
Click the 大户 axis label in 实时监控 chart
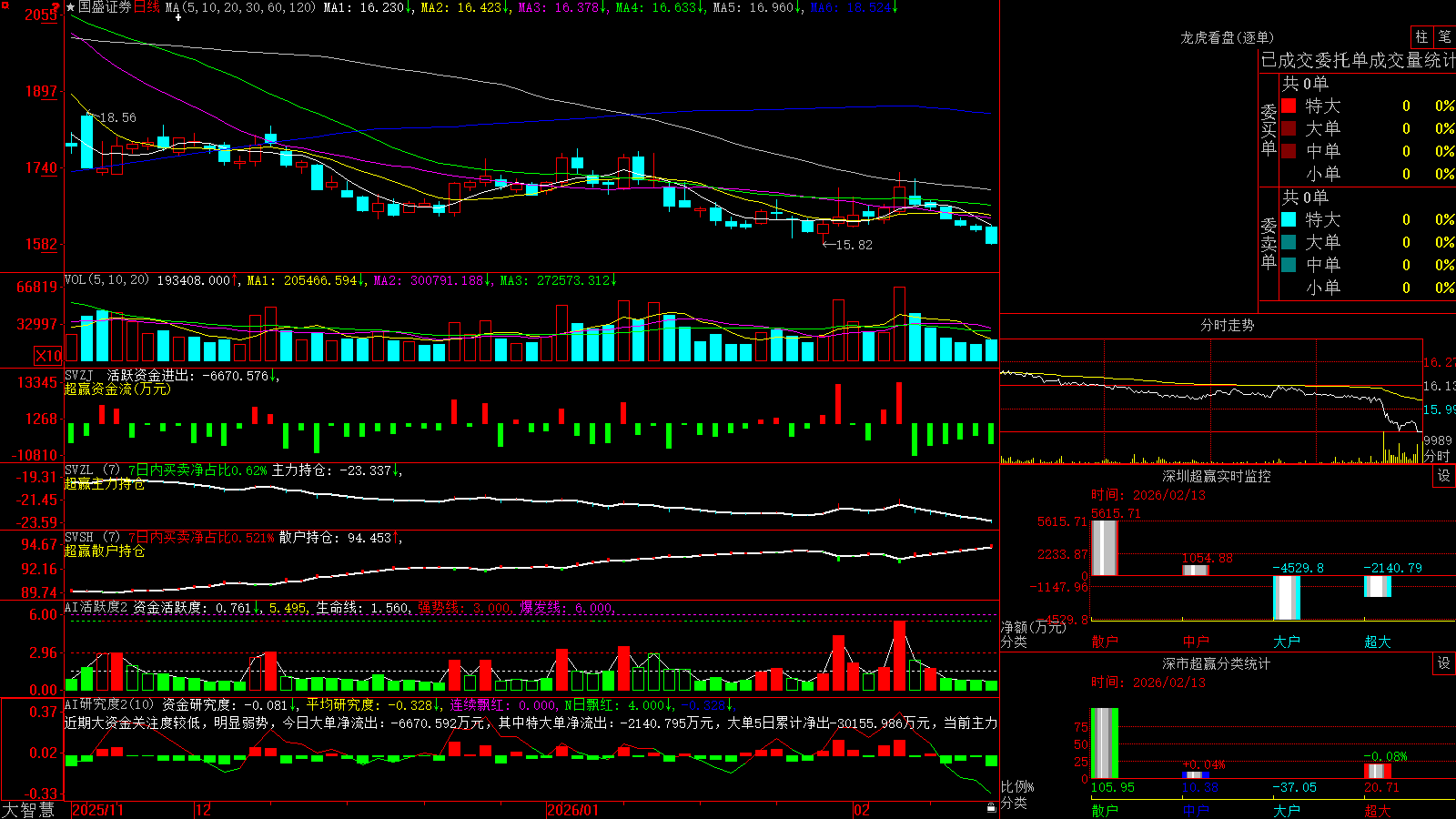(1287, 642)
